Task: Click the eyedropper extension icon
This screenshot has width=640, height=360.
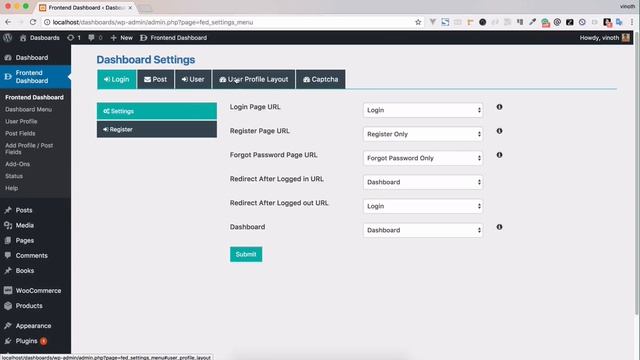Action: point(532,22)
